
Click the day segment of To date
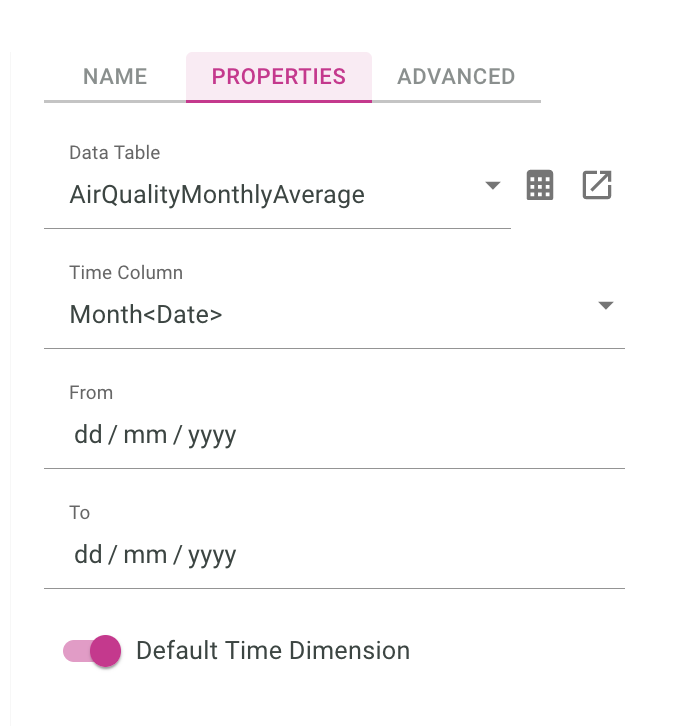[88, 554]
